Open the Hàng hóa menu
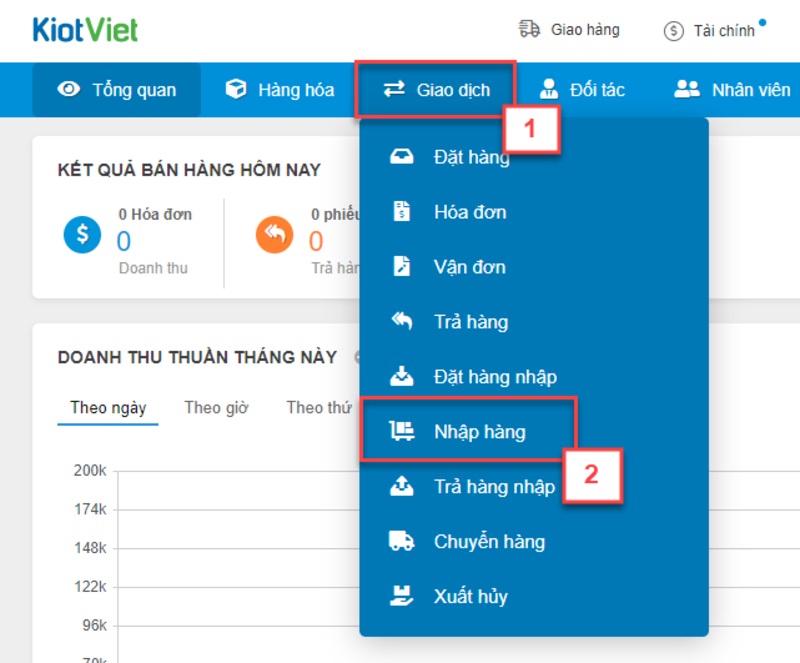The height and width of the screenshot is (663, 800). click(x=280, y=90)
